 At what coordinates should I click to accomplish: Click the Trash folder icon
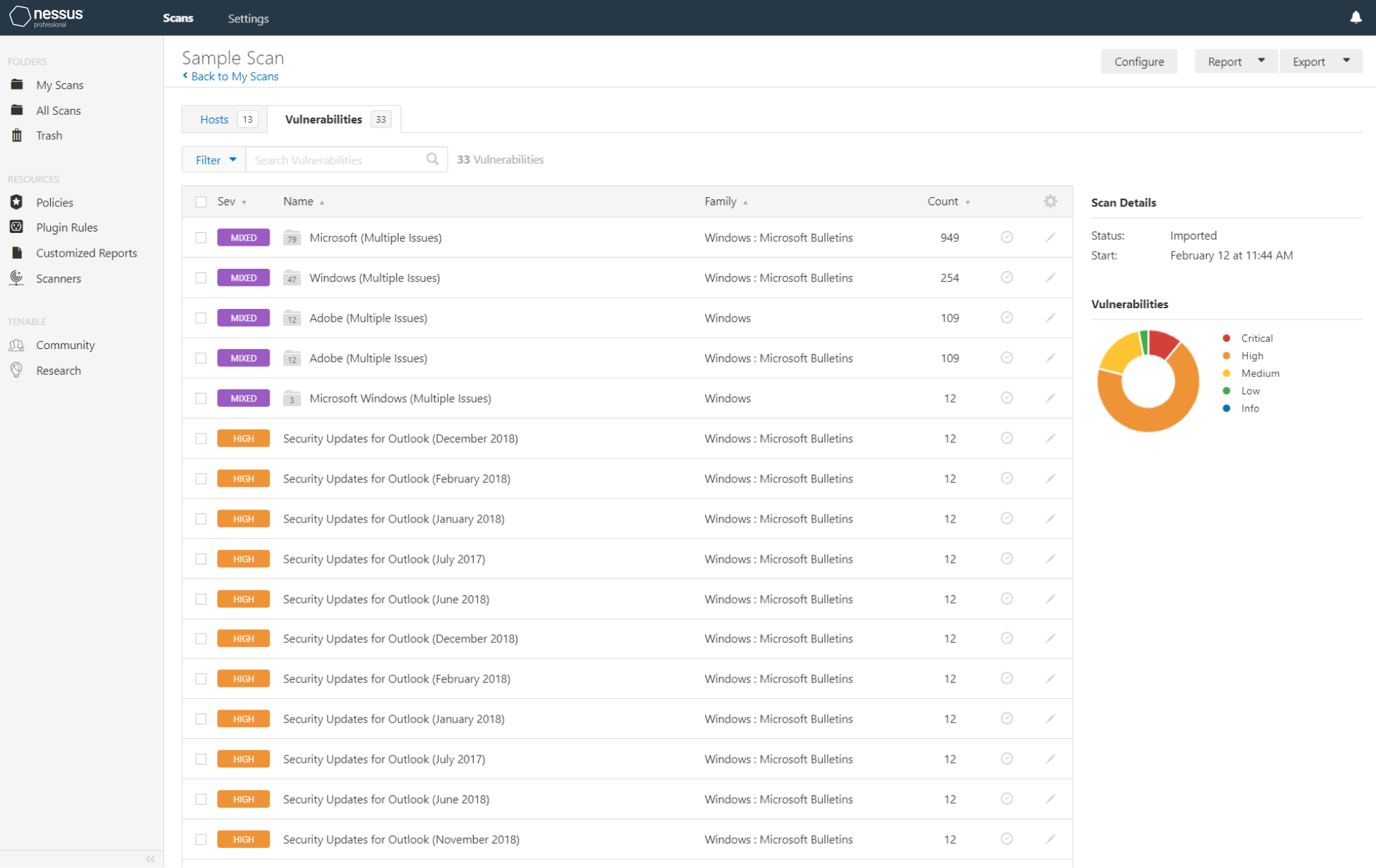point(16,136)
